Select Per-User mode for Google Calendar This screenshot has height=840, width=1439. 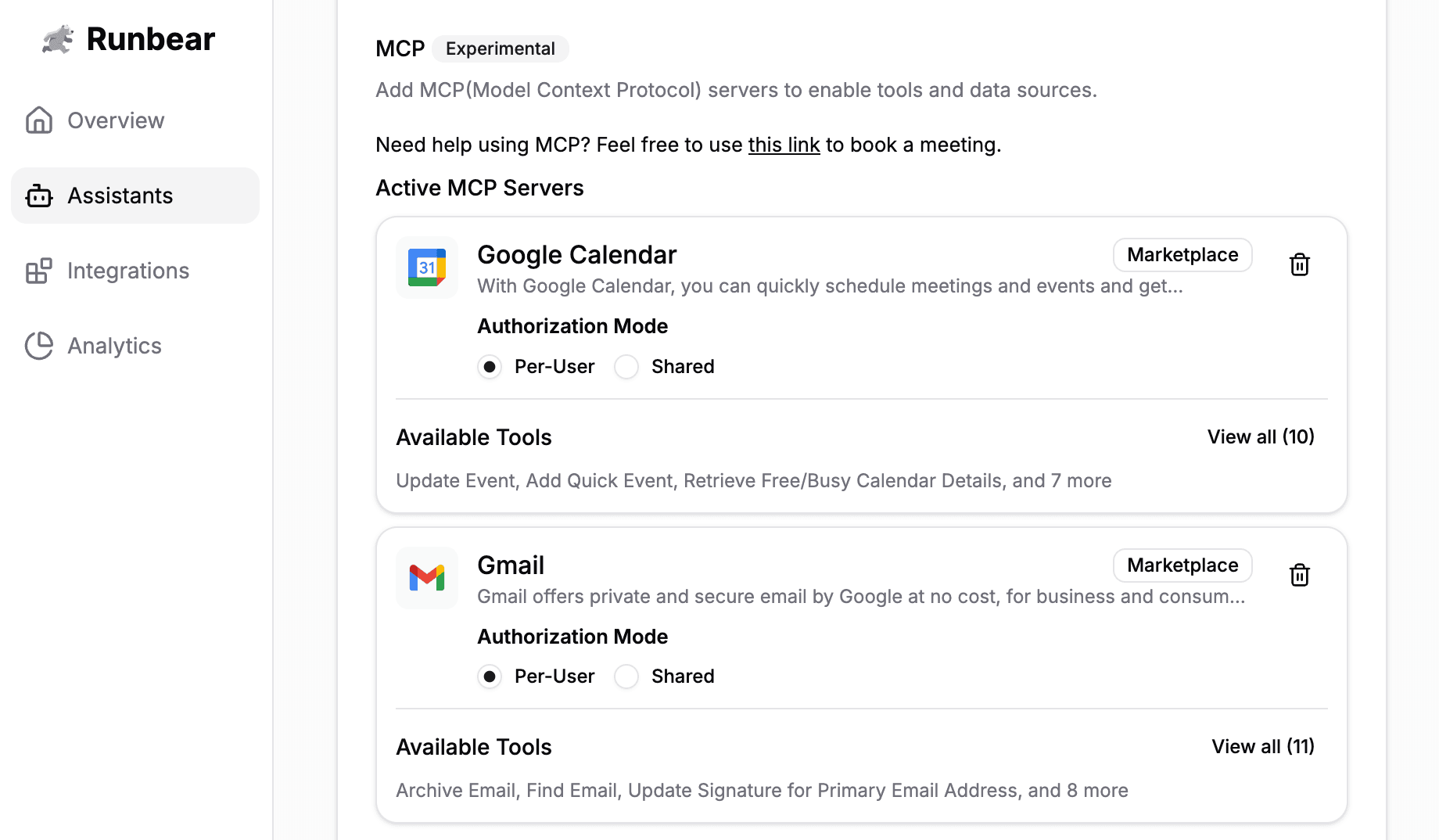(490, 367)
